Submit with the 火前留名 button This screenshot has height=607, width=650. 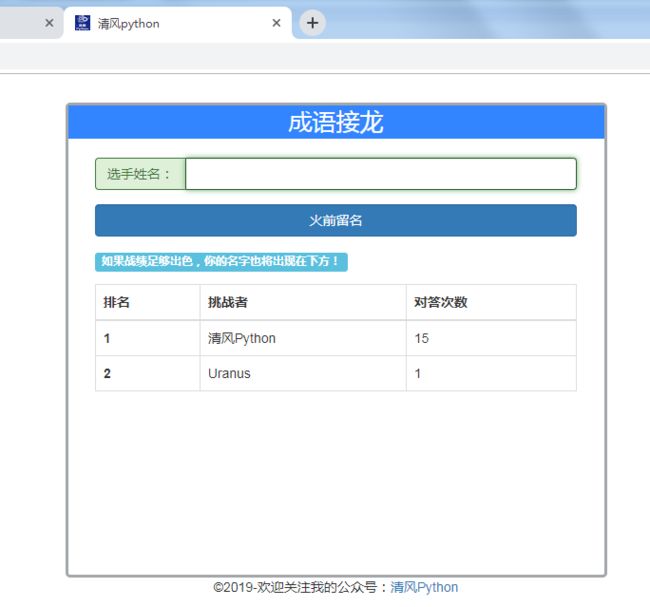point(336,220)
